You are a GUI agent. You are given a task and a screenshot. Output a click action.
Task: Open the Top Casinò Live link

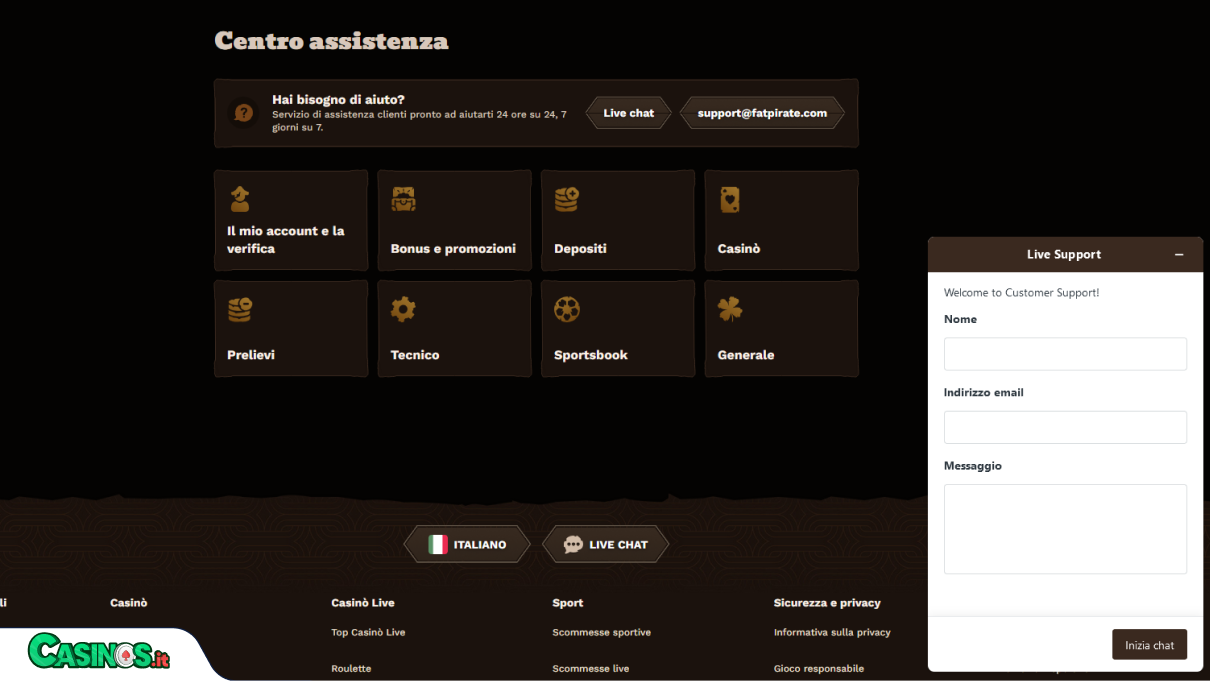coord(368,632)
